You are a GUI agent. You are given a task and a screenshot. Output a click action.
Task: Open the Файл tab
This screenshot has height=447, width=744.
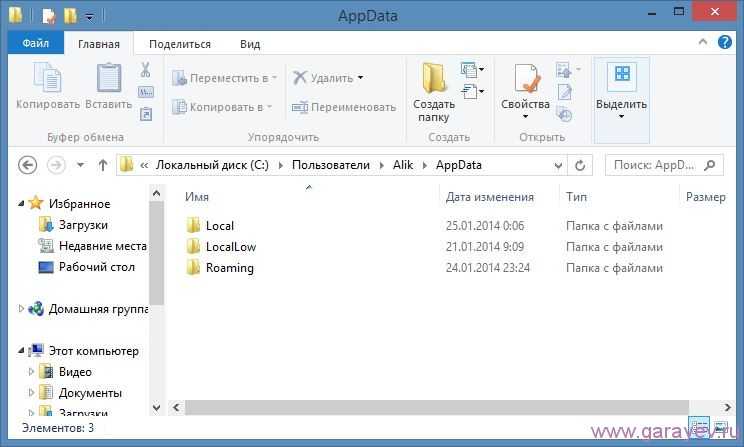tap(36, 43)
